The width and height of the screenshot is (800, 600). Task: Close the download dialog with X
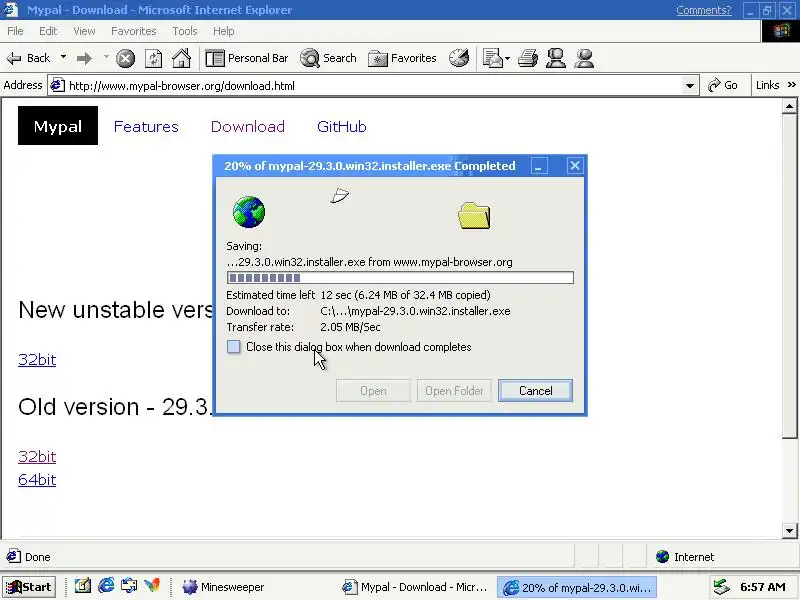pos(574,166)
